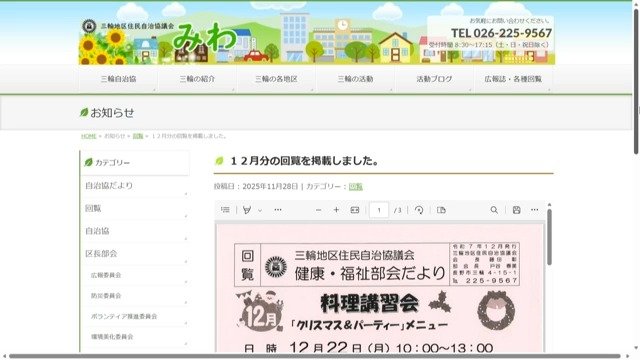Open the PDF table of contents panel
Viewport: 640px width, 360px height.
(225, 210)
